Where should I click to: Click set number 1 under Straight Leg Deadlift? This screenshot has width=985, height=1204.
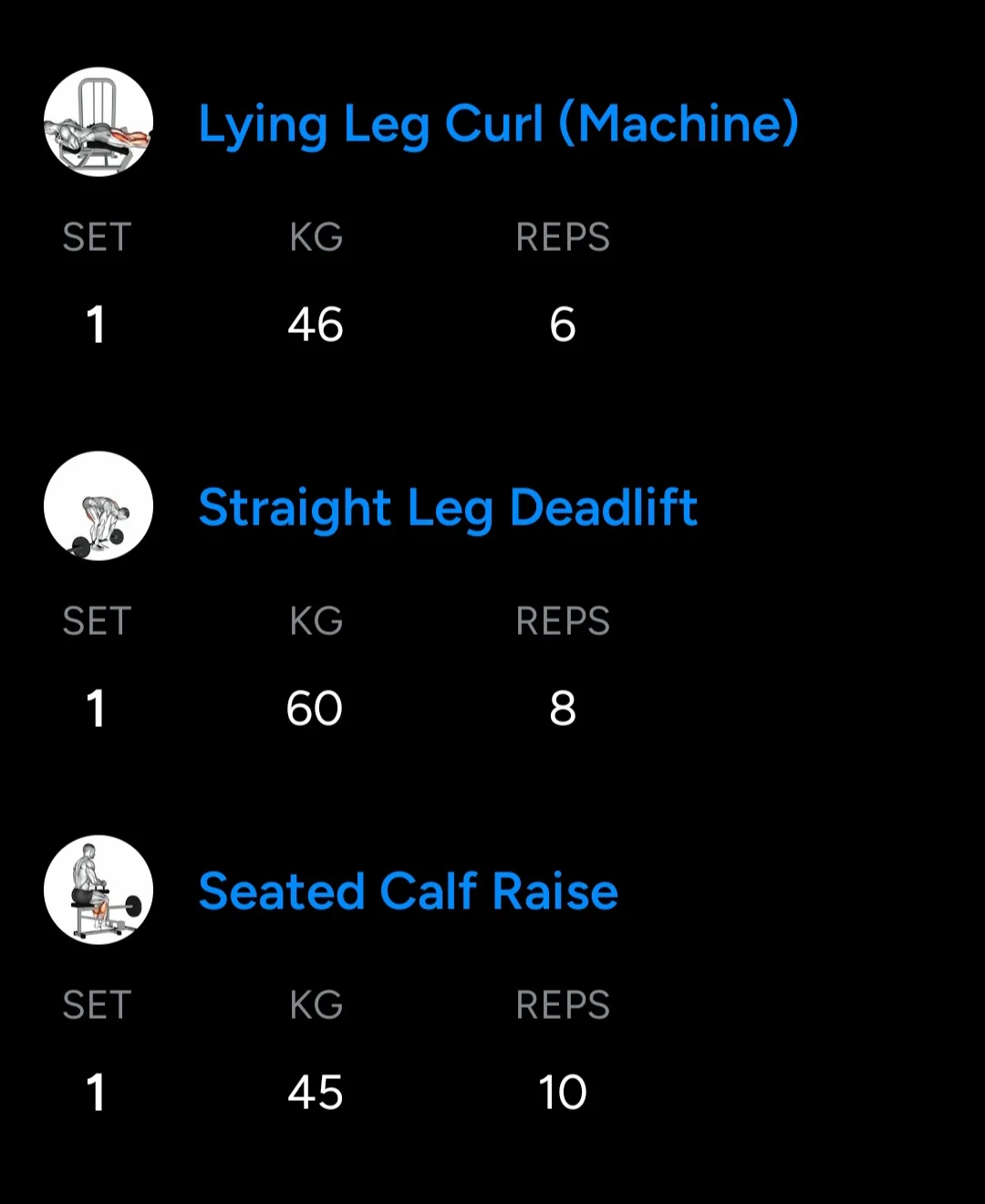pos(96,709)
